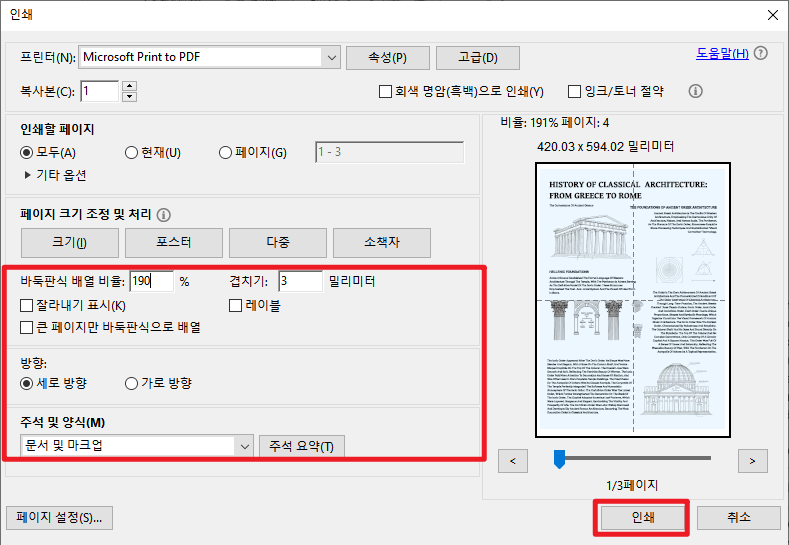Image resolution: width=789 pixels, height=545 pixels.
Task: Click the page range field showing 1 - 3
Action: pos(389,152)
